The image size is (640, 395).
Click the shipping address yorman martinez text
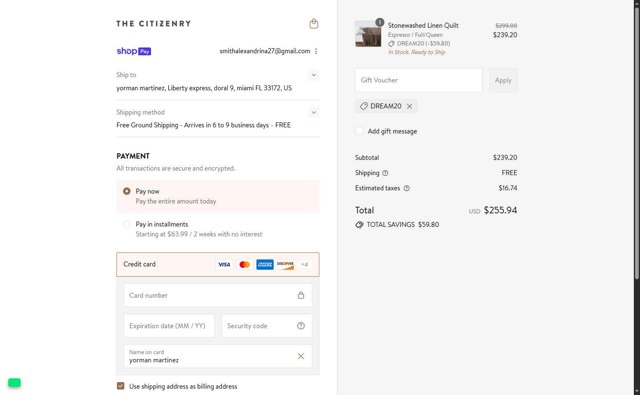click(x=204, y=88)
